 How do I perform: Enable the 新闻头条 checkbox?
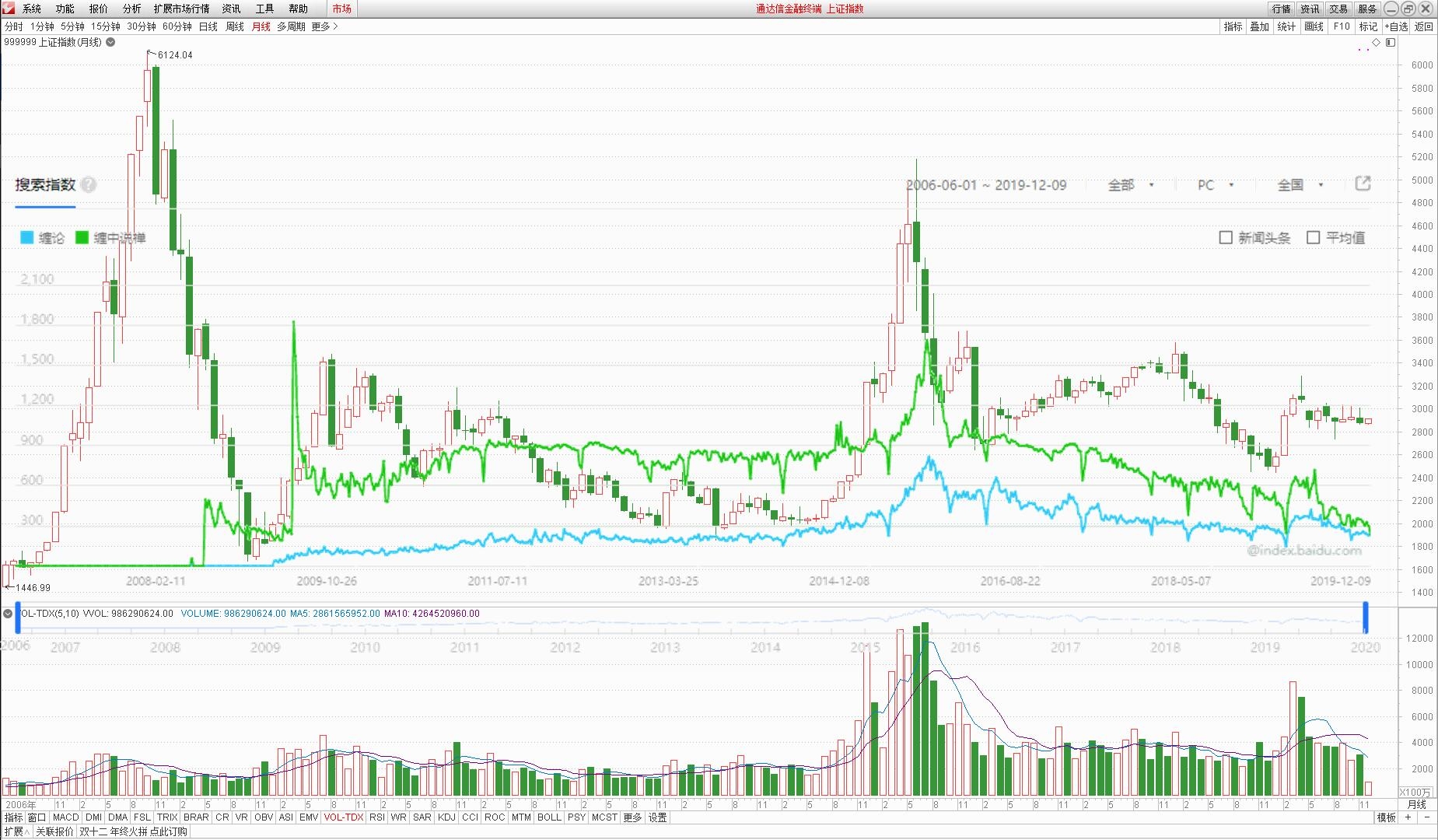click(1226, 237)
